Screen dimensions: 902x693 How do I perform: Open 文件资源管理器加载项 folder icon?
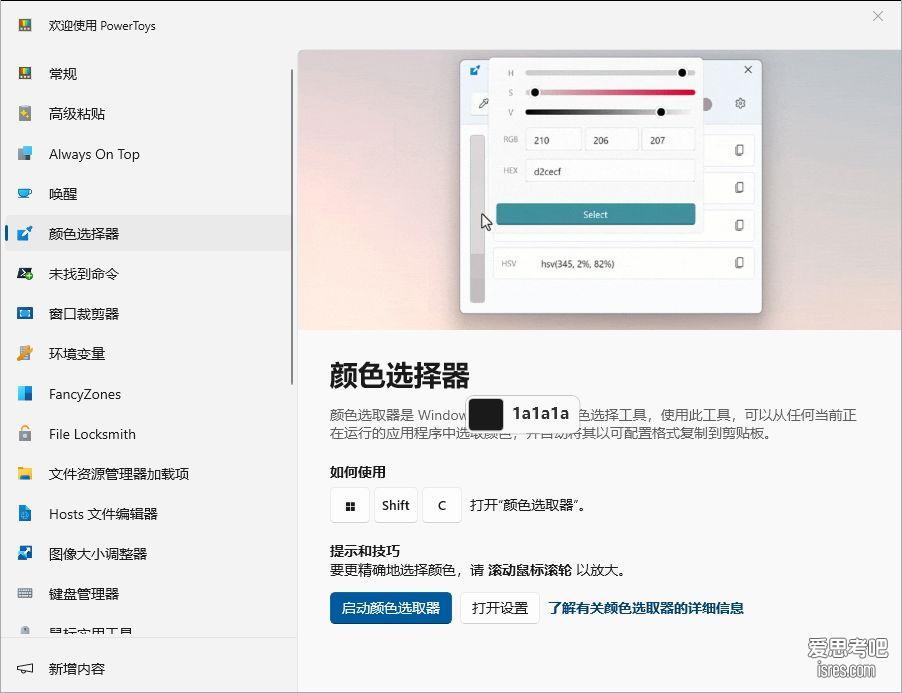25,473
